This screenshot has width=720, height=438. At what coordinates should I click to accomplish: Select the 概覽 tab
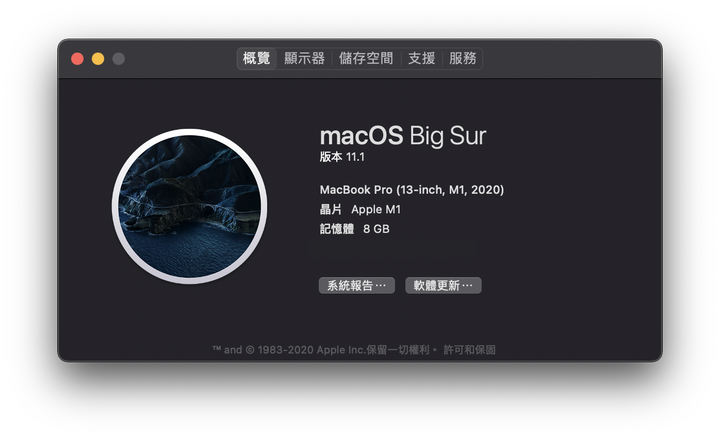(x=257, y=58)
